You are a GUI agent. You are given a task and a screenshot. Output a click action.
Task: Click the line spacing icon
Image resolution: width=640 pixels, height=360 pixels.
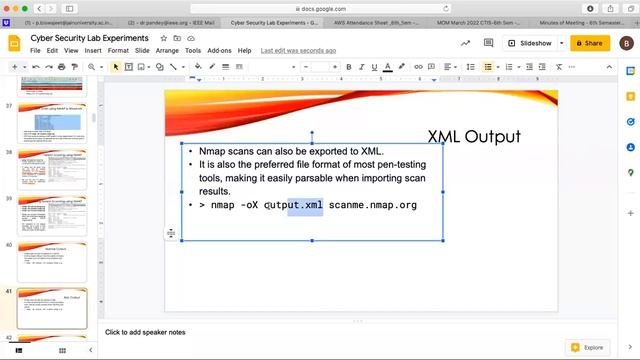470,67
